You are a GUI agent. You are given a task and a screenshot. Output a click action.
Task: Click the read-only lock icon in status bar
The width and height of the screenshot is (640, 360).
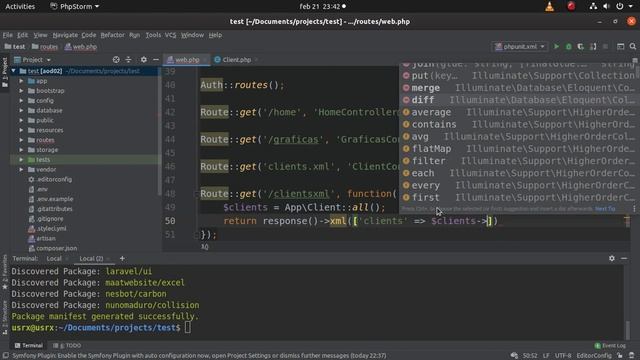pos(620,356)
